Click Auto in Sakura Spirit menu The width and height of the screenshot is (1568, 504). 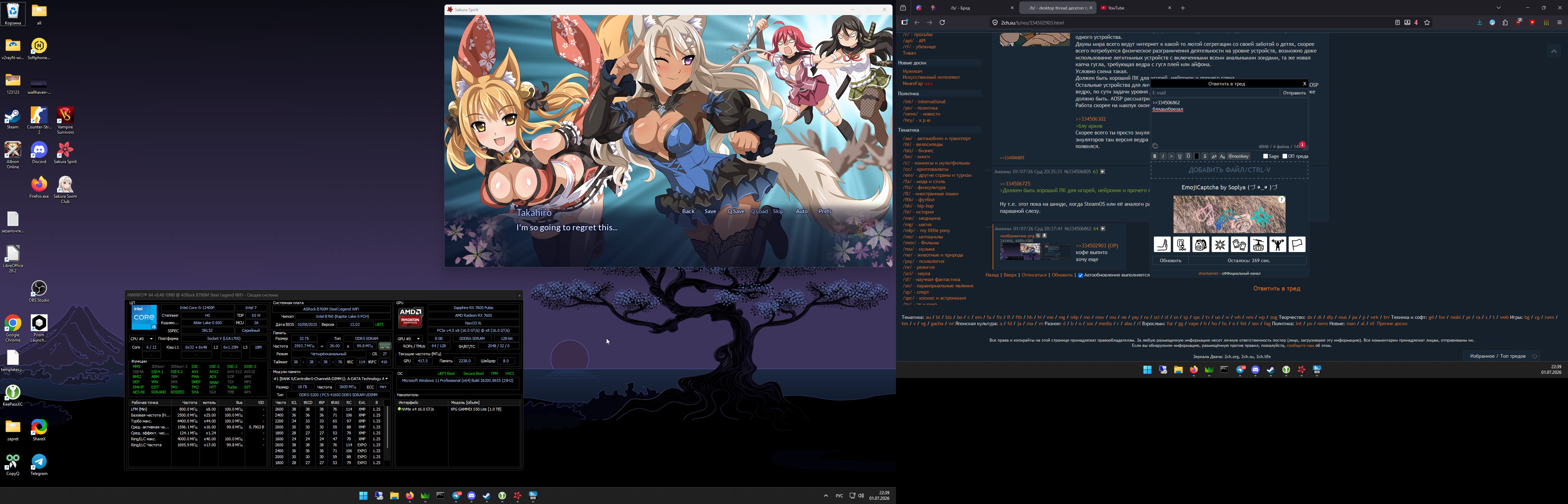pos(801,211)
